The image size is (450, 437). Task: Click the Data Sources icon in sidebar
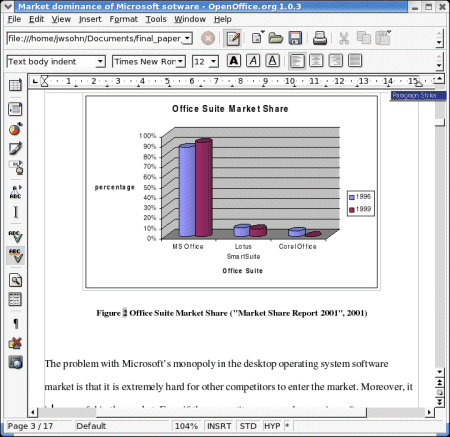click(15, 300)
